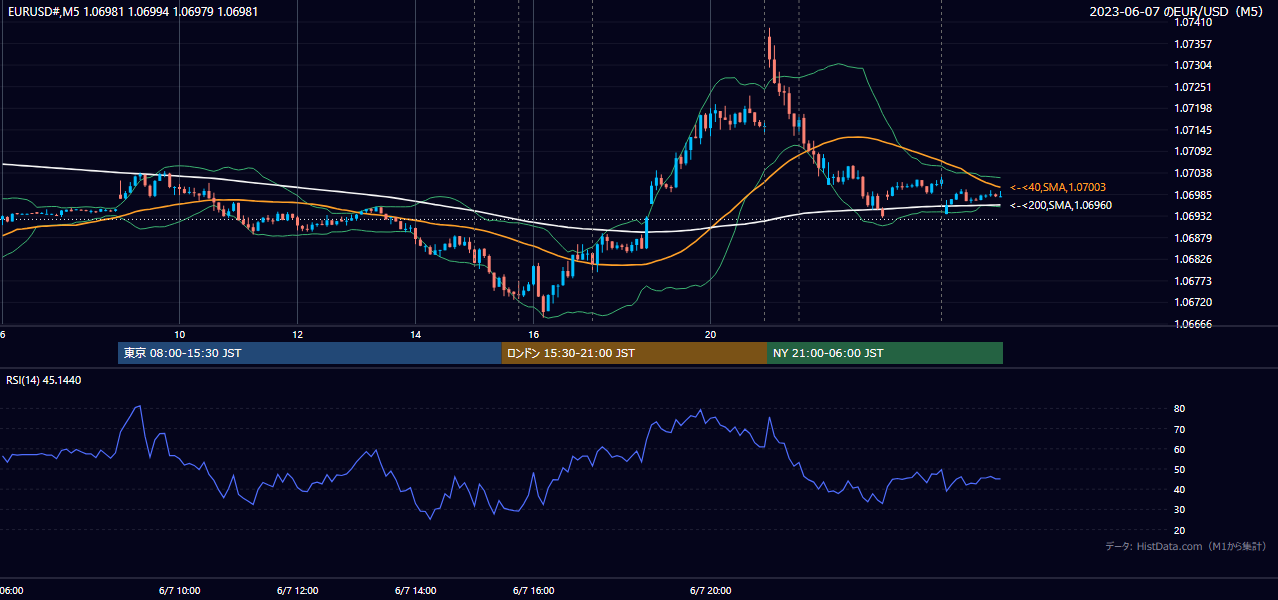
Task: Click price axis label 1.07410
Action: 1194,22
